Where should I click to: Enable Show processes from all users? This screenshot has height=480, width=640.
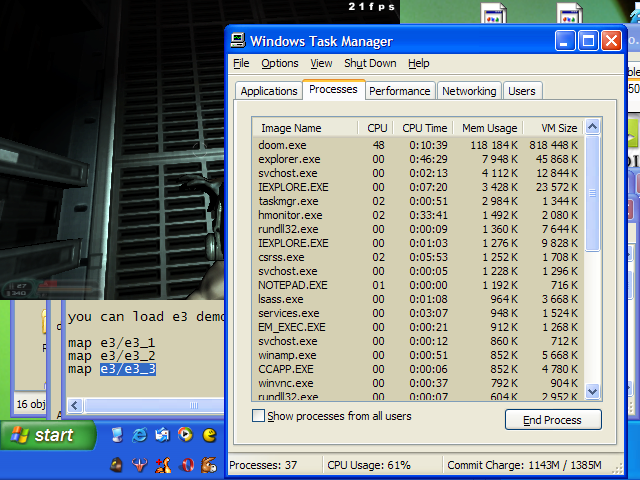[x=258, y=416]
